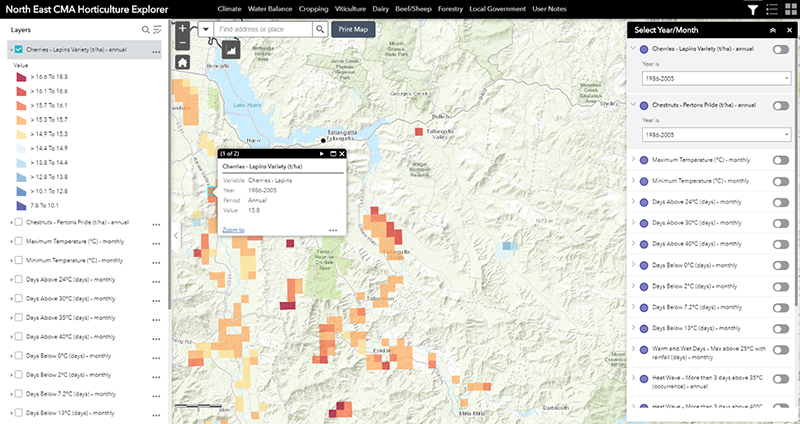Enable the Chestnuts - Pertons Pride filter toggle
Screen dimensions: 800x424
click(x=780, y=104)
